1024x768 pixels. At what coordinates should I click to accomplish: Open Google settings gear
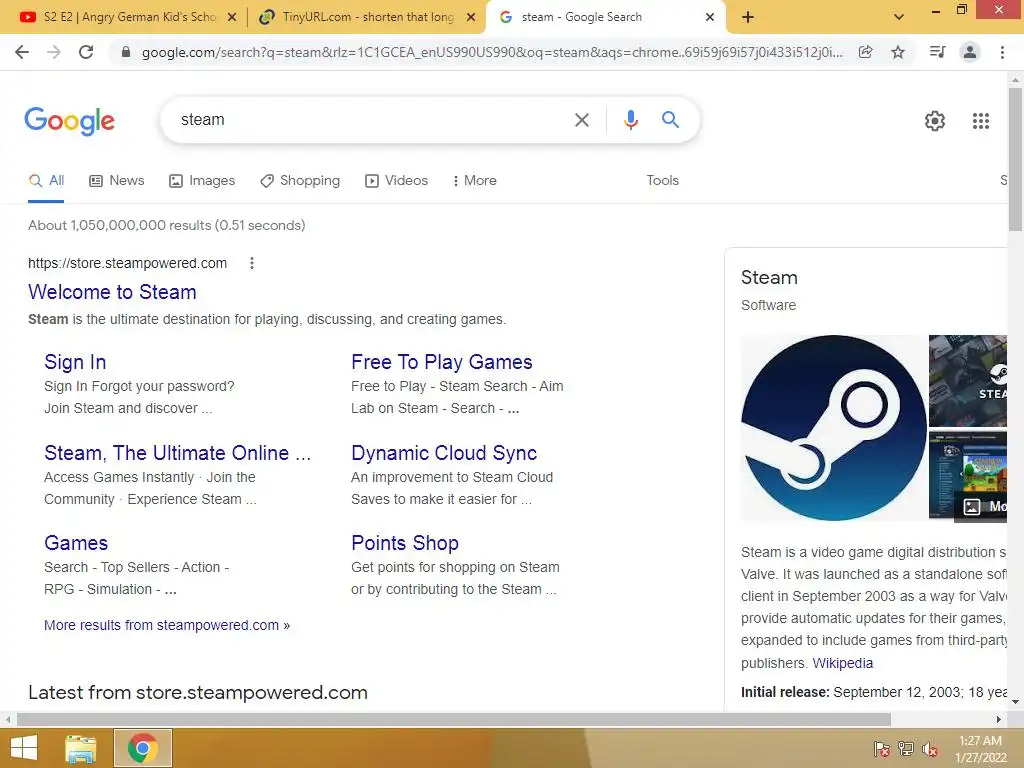click(x=935, y=121)
